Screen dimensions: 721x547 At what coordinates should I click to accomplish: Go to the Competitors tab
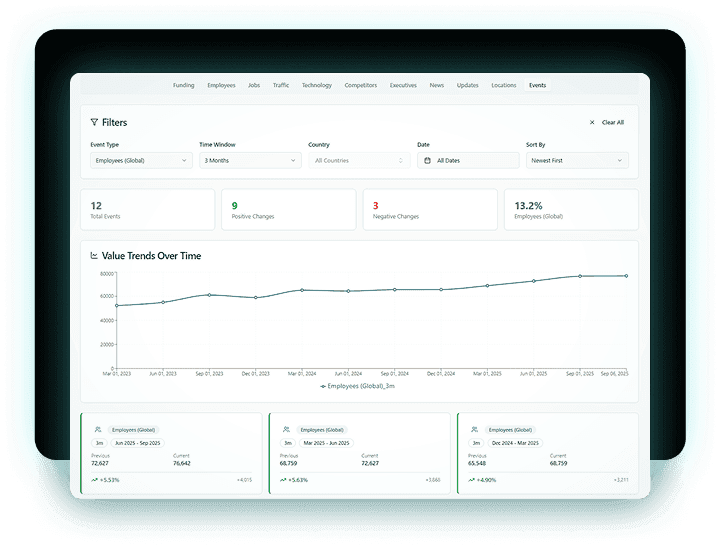(360, 86)
